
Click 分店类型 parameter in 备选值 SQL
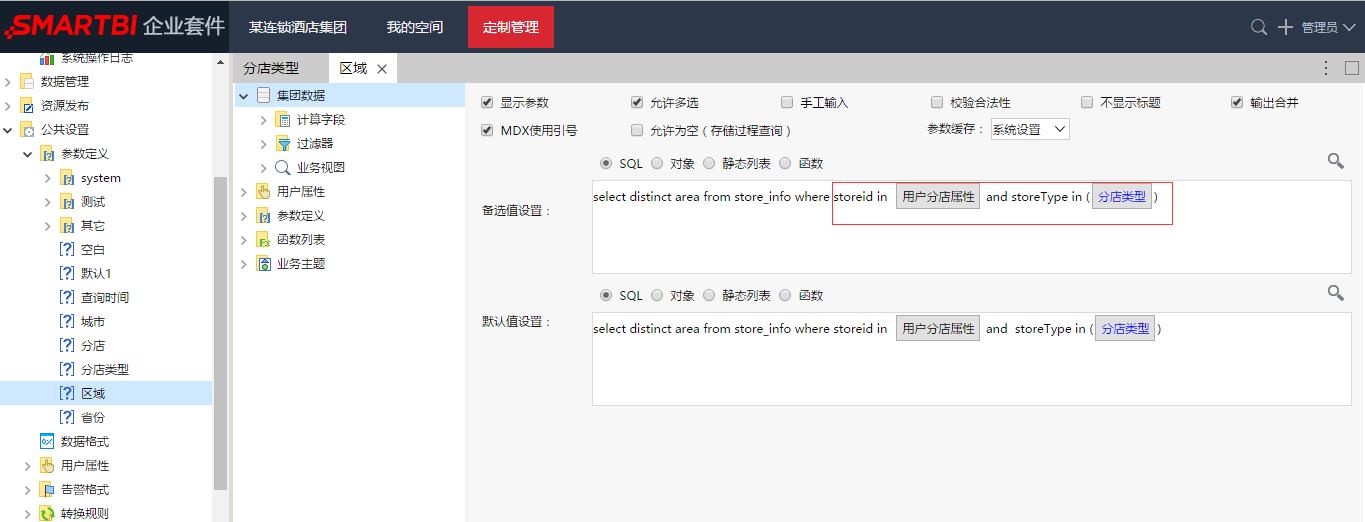(x=1122, y=197)
